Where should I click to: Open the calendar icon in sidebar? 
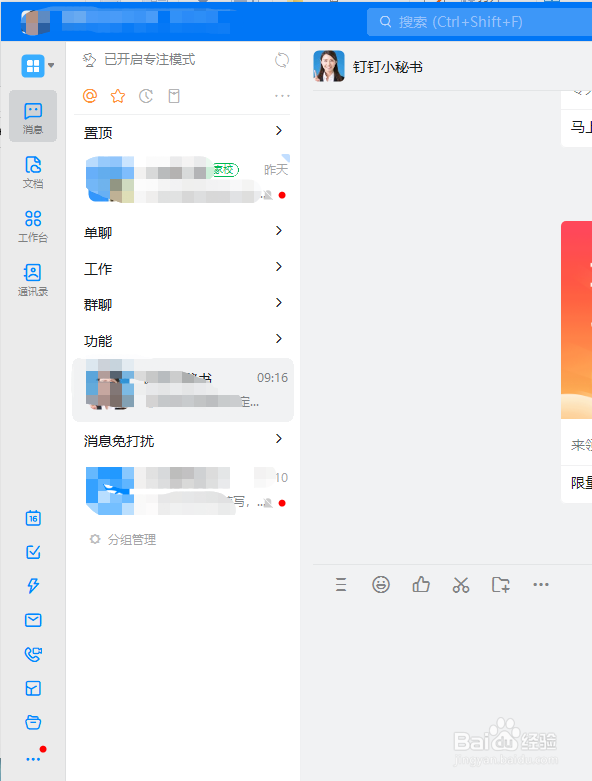click(x=33, y=518)
